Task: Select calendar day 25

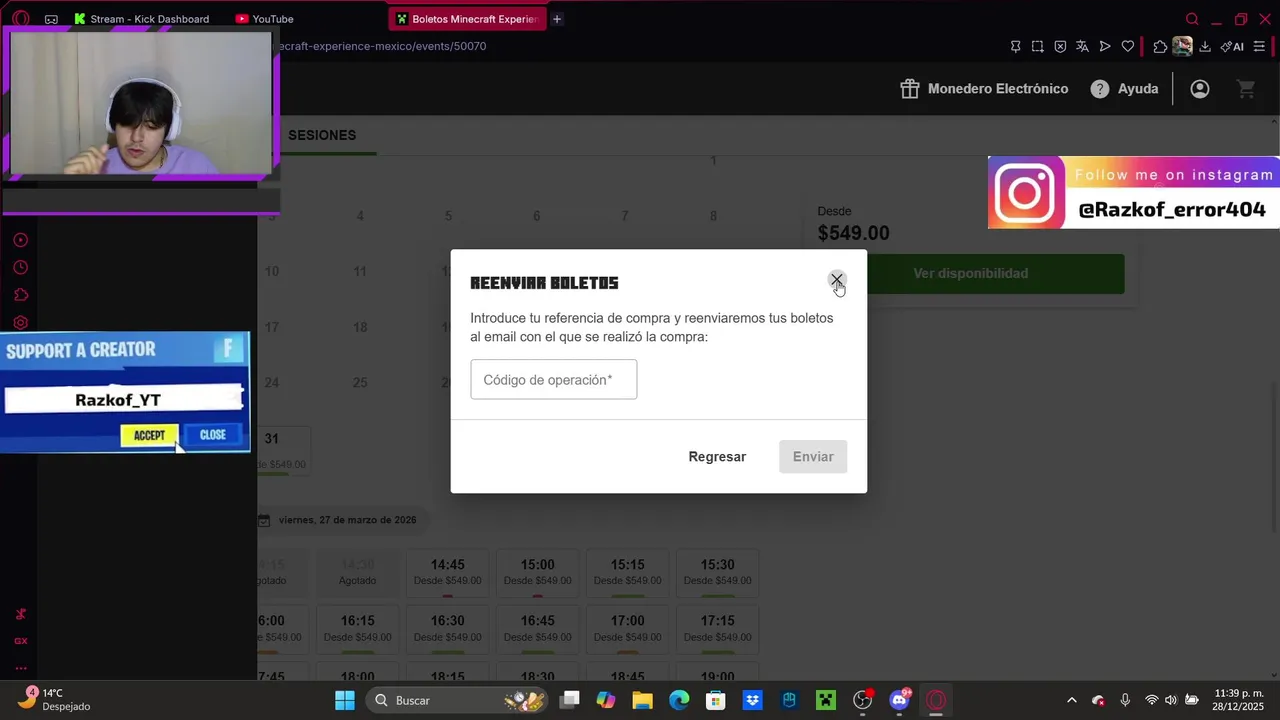Action: pyautogui.click(x=360, y=383)
